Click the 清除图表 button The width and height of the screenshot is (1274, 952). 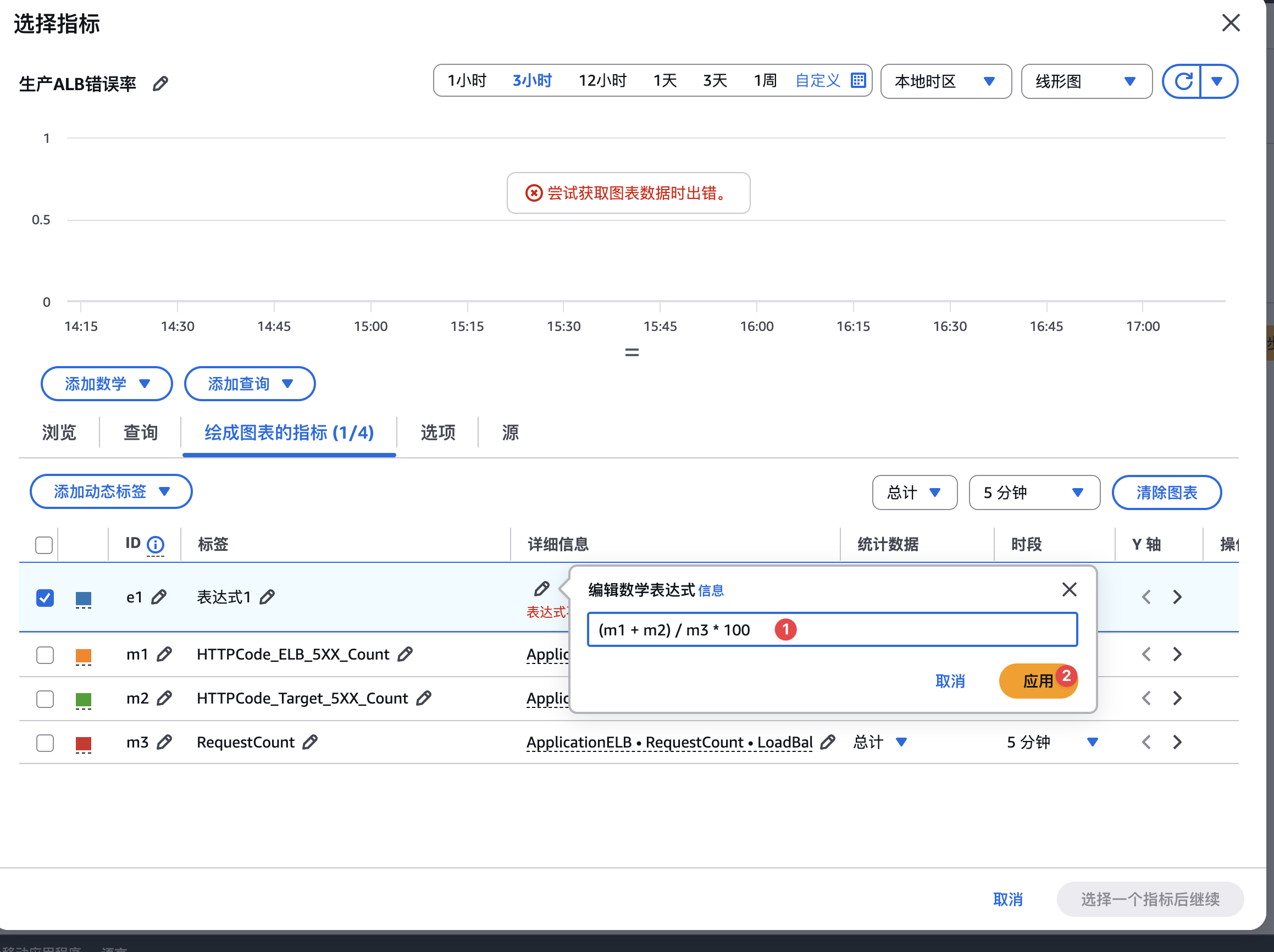click(x=1166, y=492)
